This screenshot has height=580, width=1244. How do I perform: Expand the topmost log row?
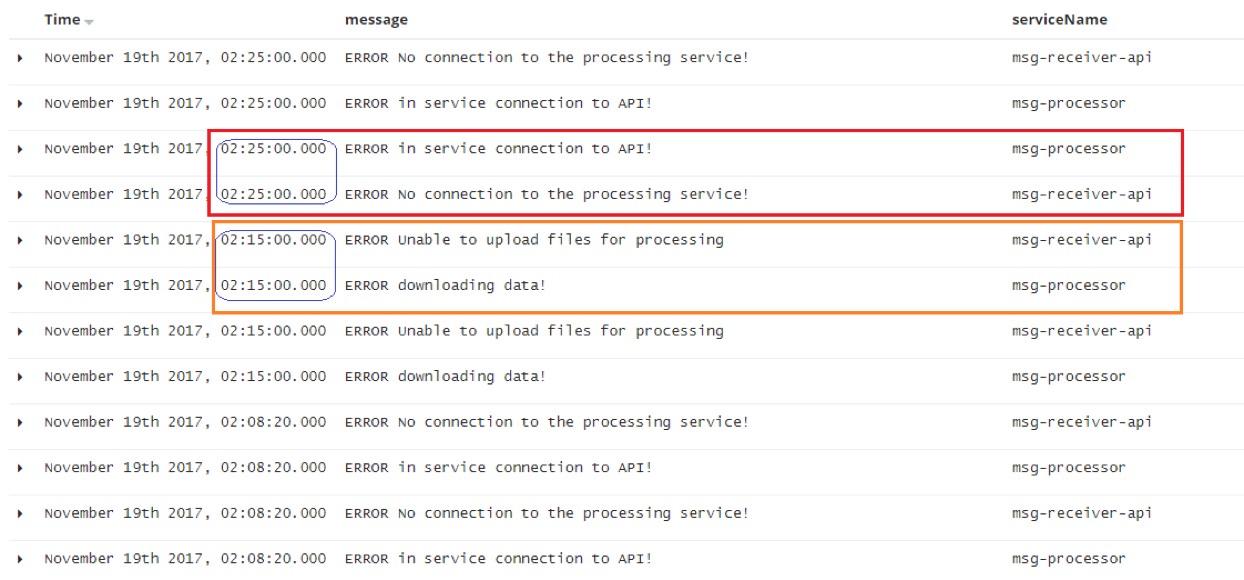(x=20, y=58)
